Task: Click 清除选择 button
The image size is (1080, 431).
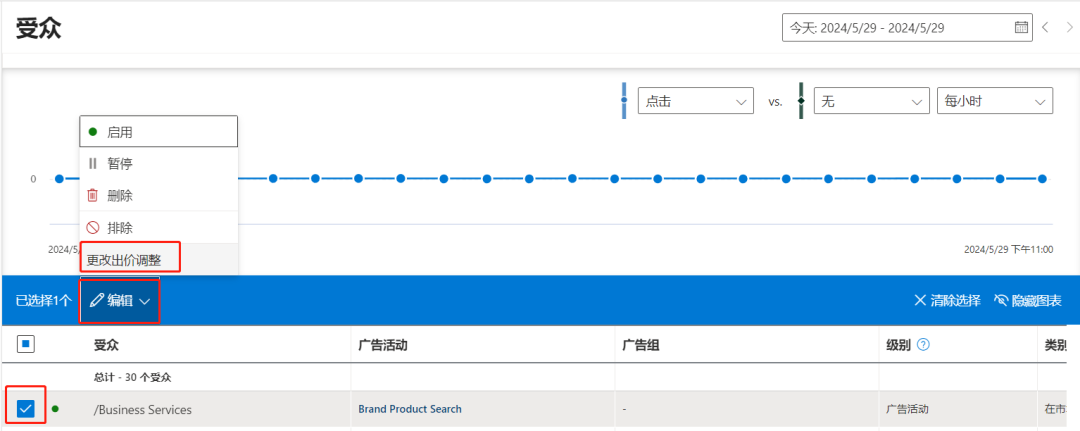Action: [x=947, y=300]
